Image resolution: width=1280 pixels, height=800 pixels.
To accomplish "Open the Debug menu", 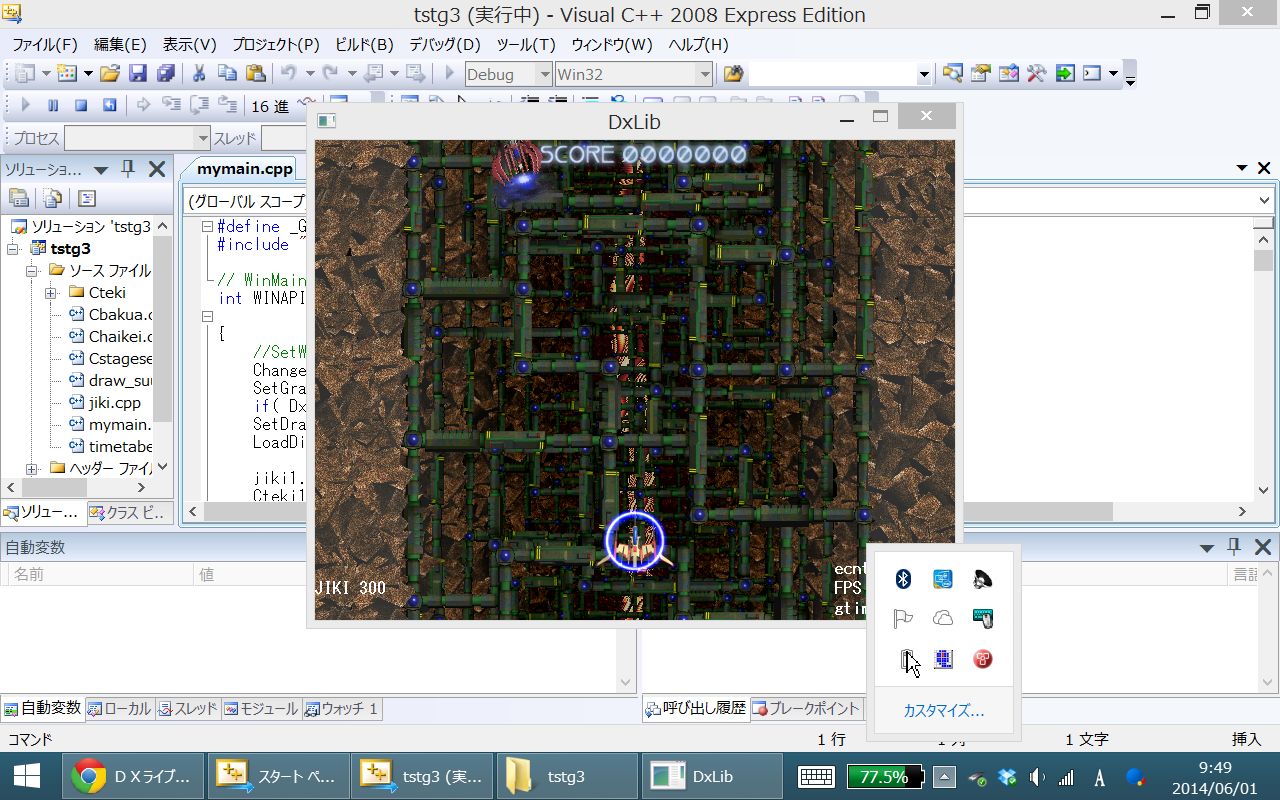I will tap(445, 44).
